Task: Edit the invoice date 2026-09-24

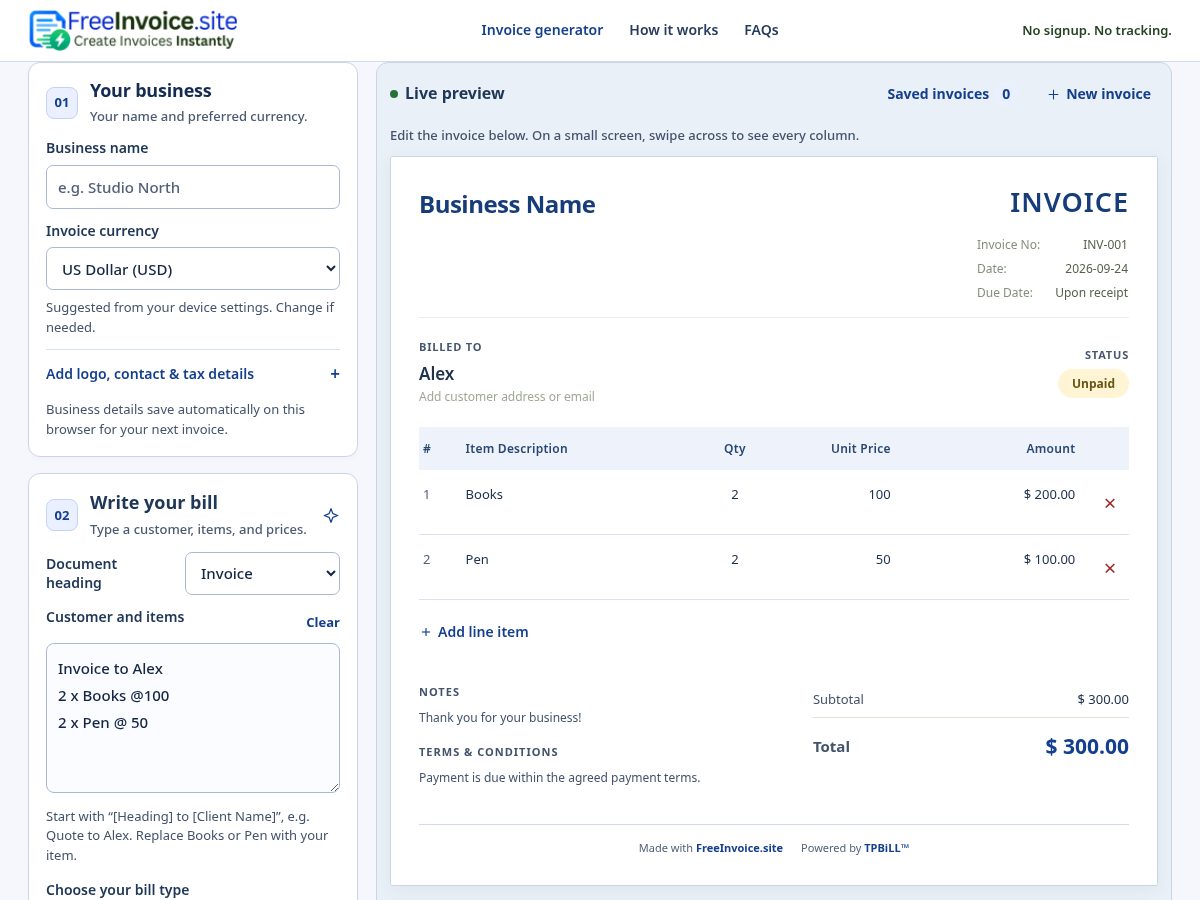Action: coord(1096,269)
